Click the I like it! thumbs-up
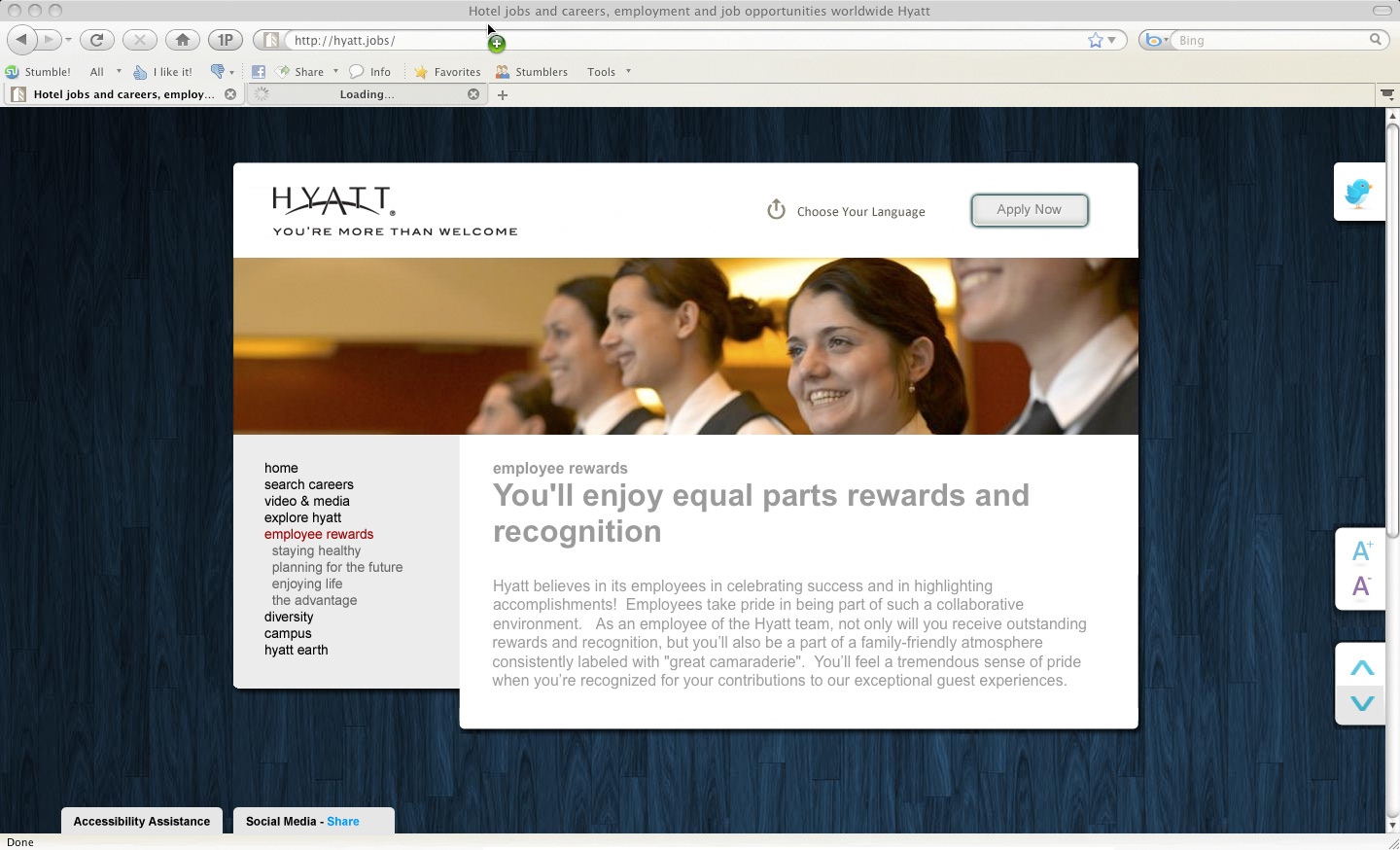The image size is (1400, 850). (x=163, y=71)
